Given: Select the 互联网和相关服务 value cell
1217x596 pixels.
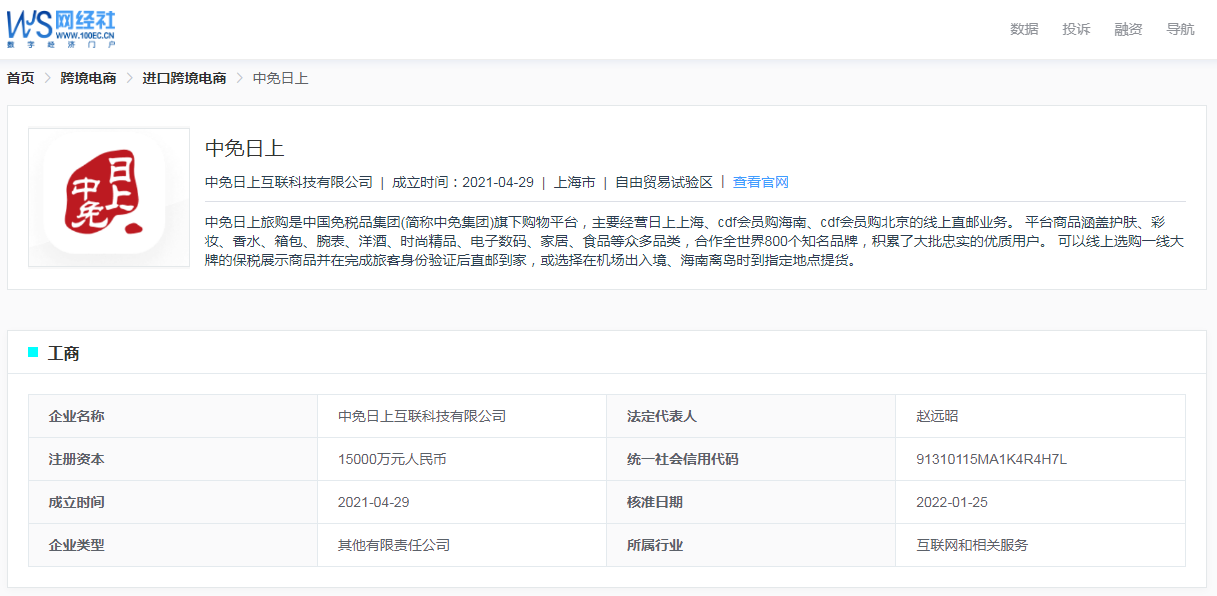Looking at the screenshot, I should pos(1040,545).
